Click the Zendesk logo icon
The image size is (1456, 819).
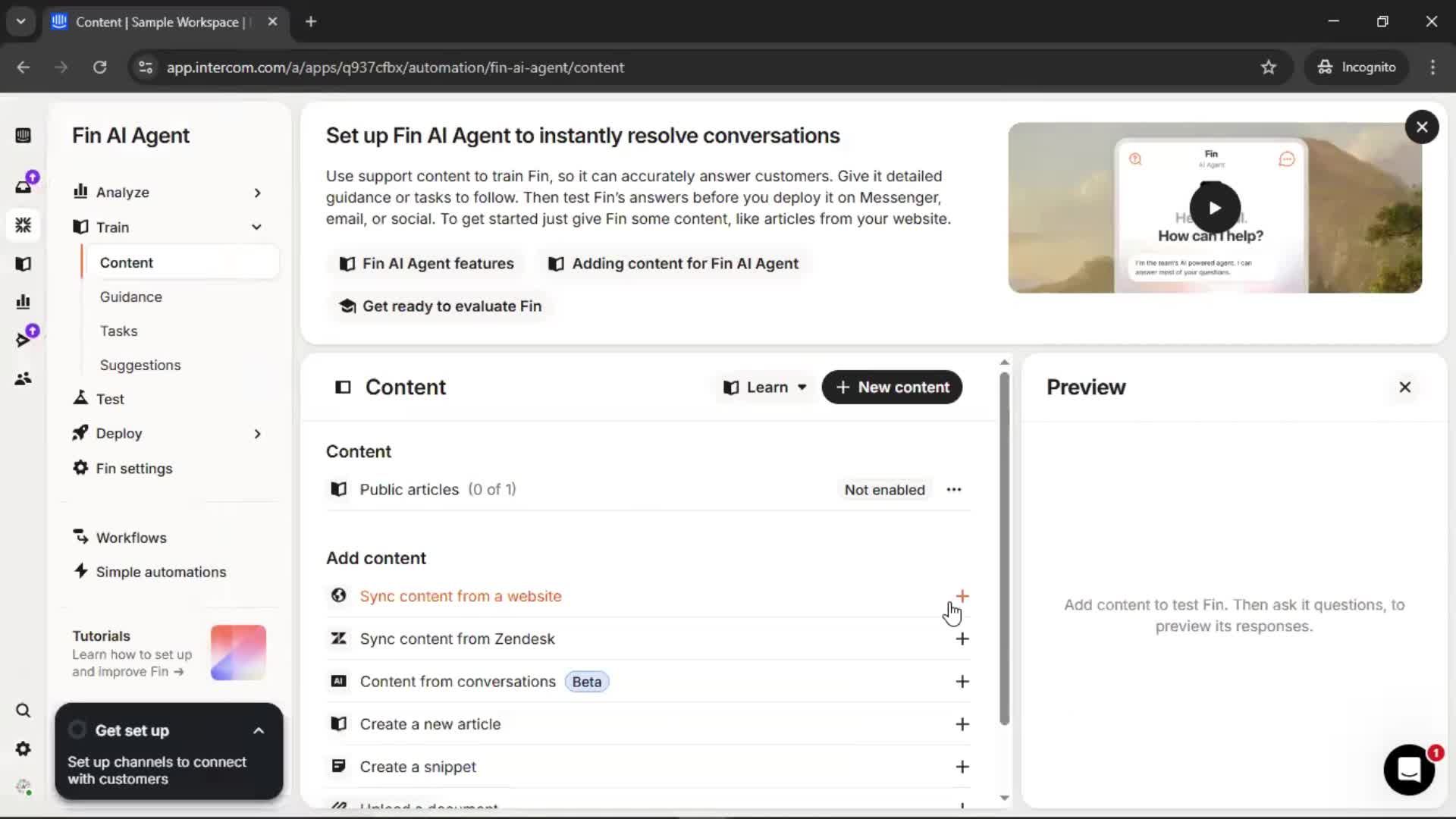click(x=339, y=639)
